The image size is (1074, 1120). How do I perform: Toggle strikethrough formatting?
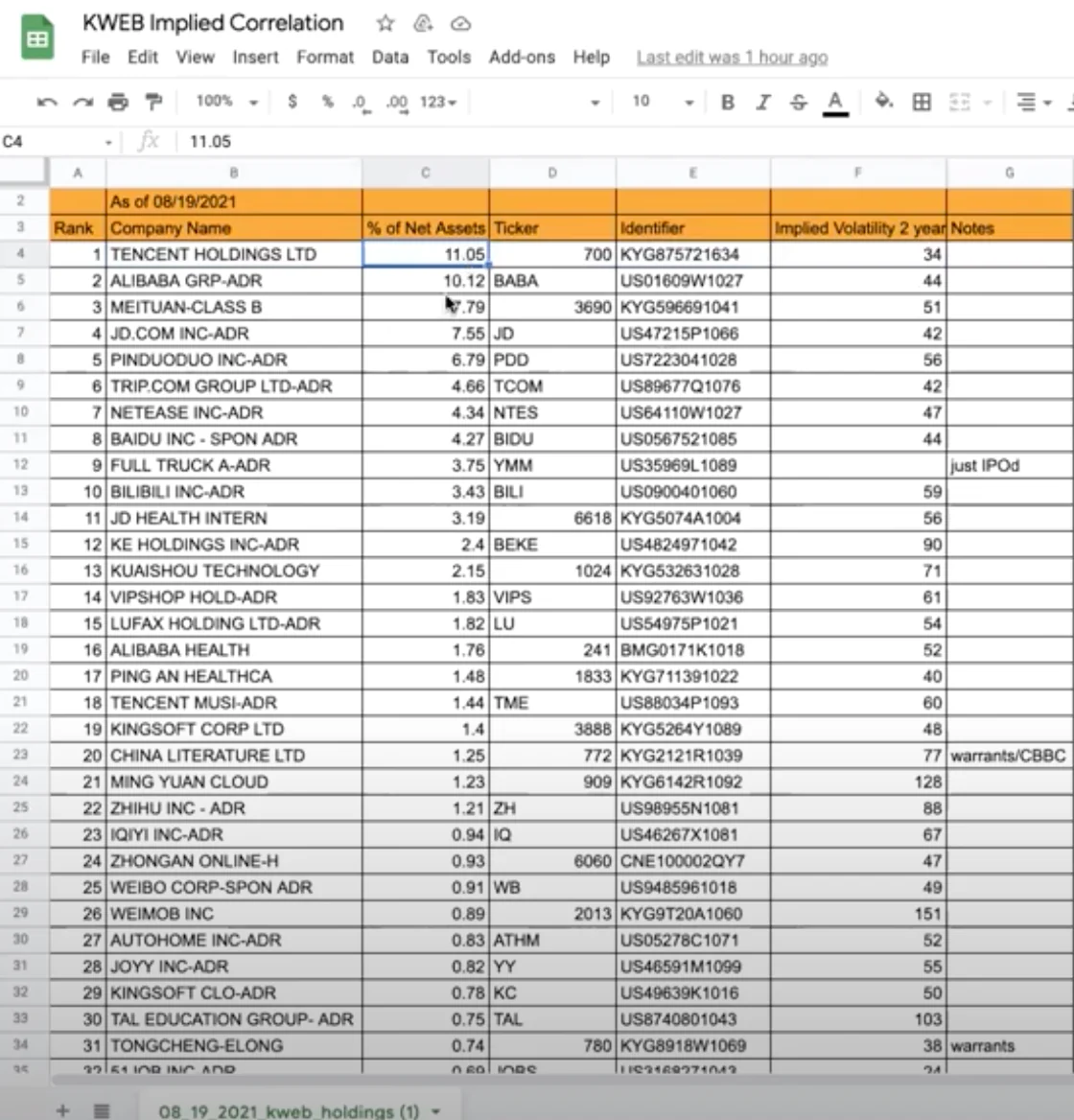click(799, 103)
